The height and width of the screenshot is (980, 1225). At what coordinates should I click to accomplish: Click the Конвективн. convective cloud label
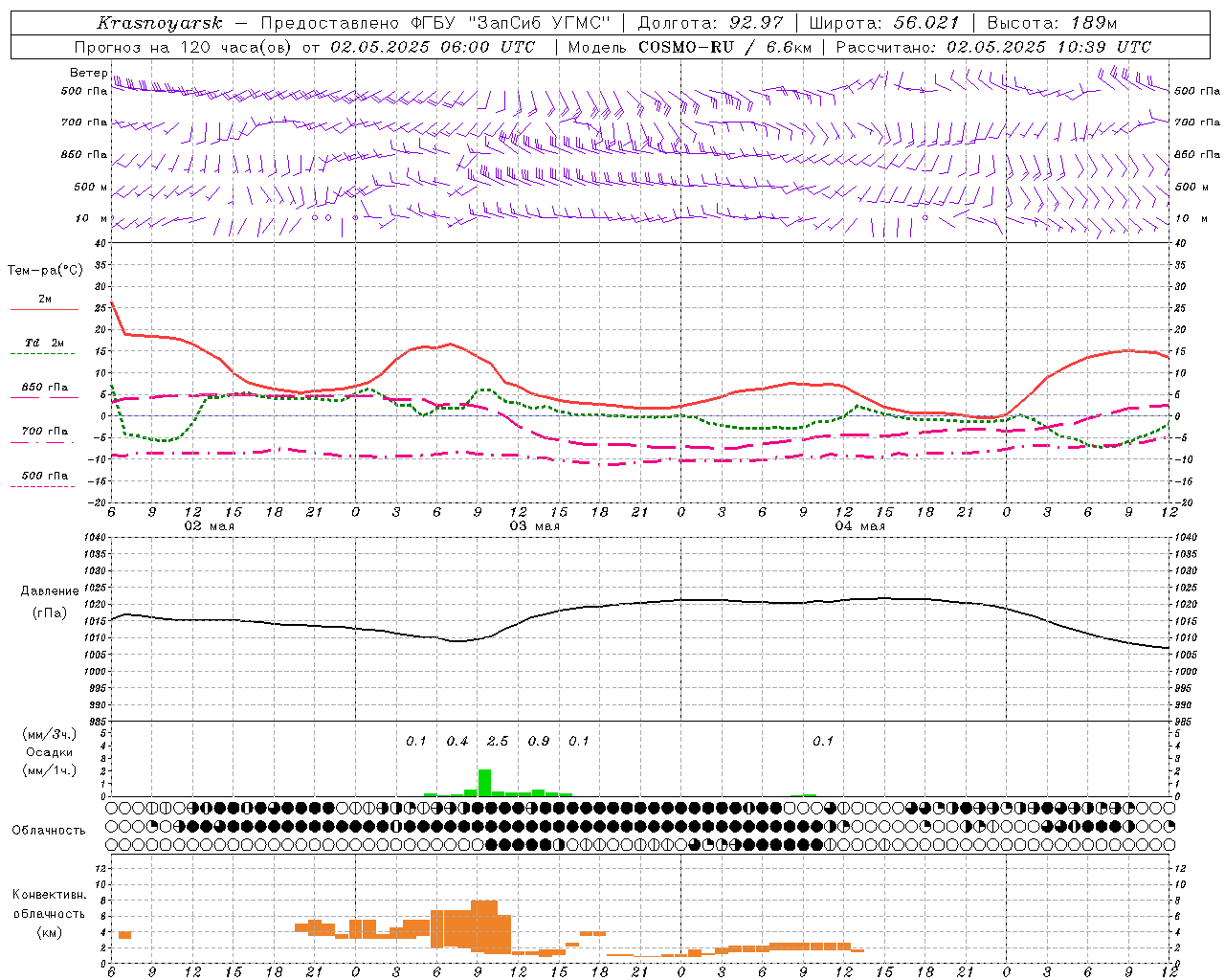point(49,895)
